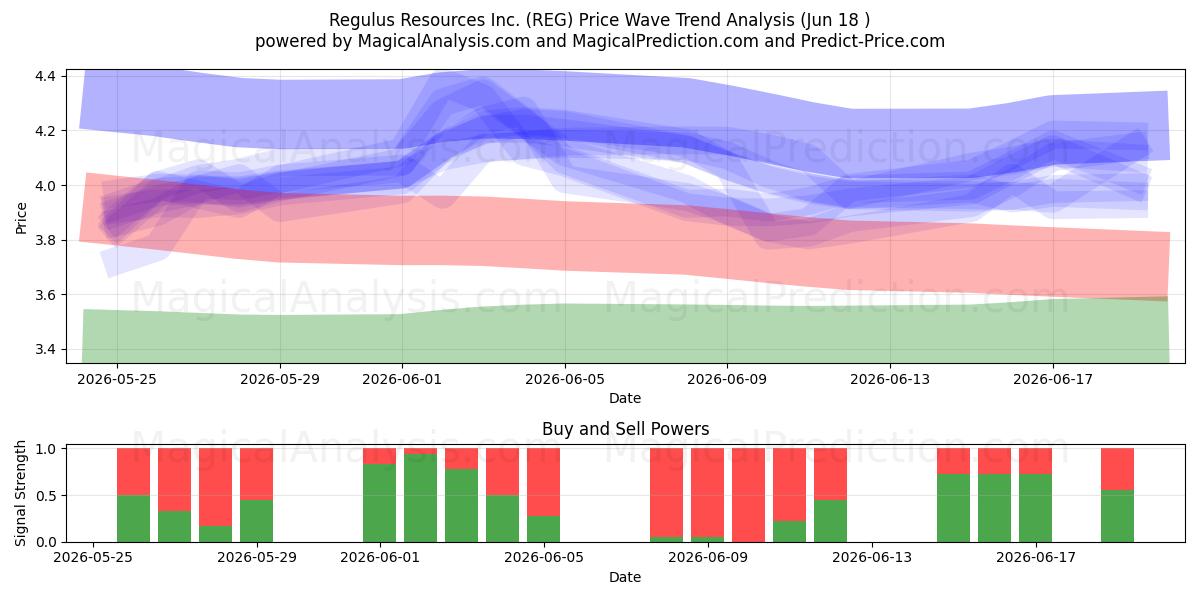Click 2026-06-09 tick on price chart axis

tap(727, 379)
